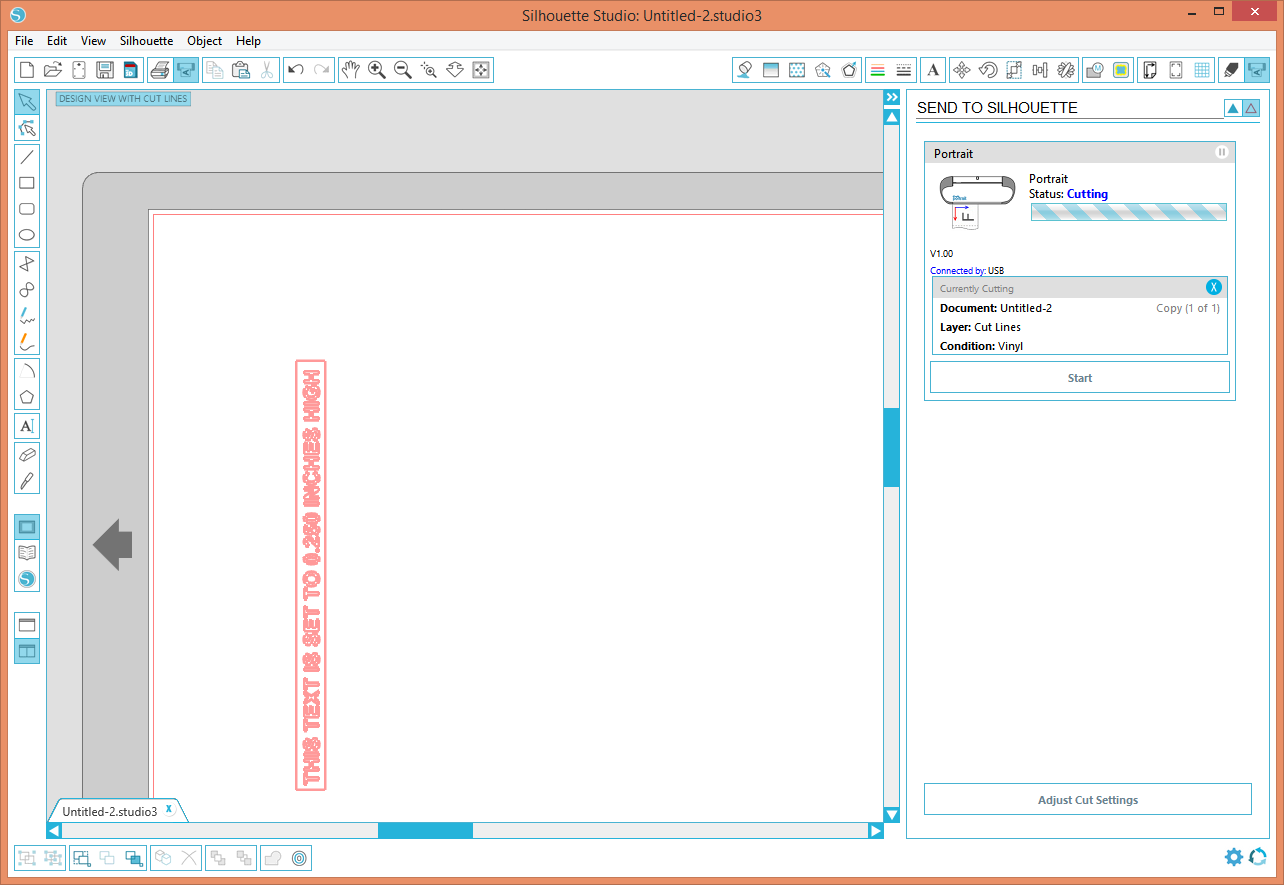
Task: Create a new document from toolbar
Action: tap(27, 70)
